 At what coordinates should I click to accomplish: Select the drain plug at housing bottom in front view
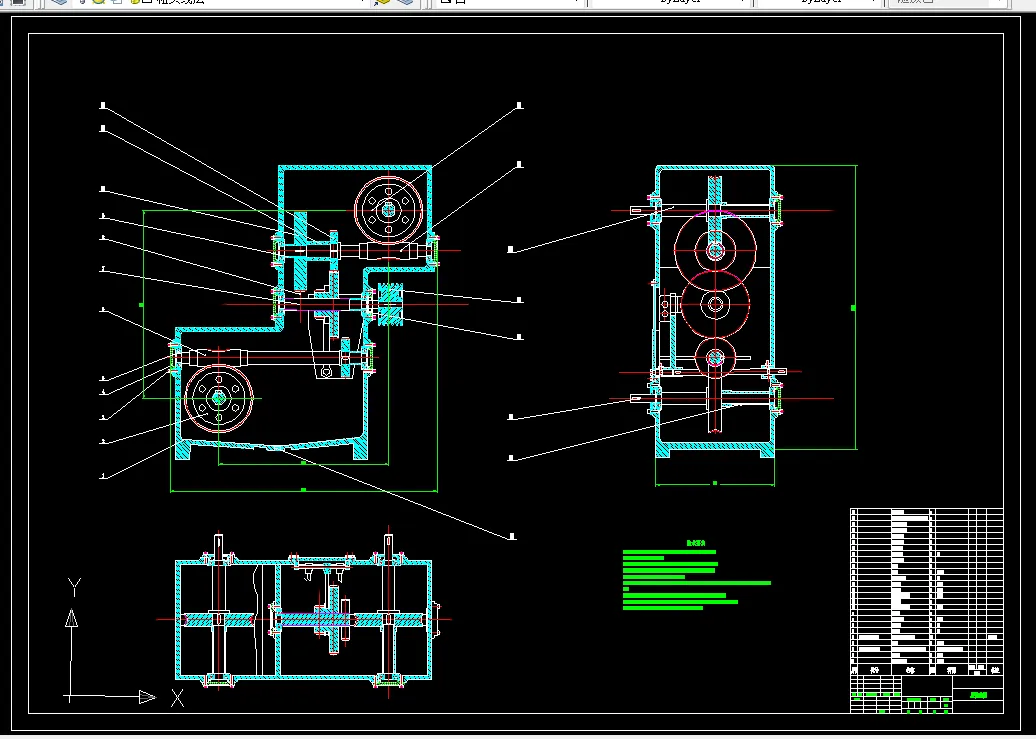coord(276,448)
